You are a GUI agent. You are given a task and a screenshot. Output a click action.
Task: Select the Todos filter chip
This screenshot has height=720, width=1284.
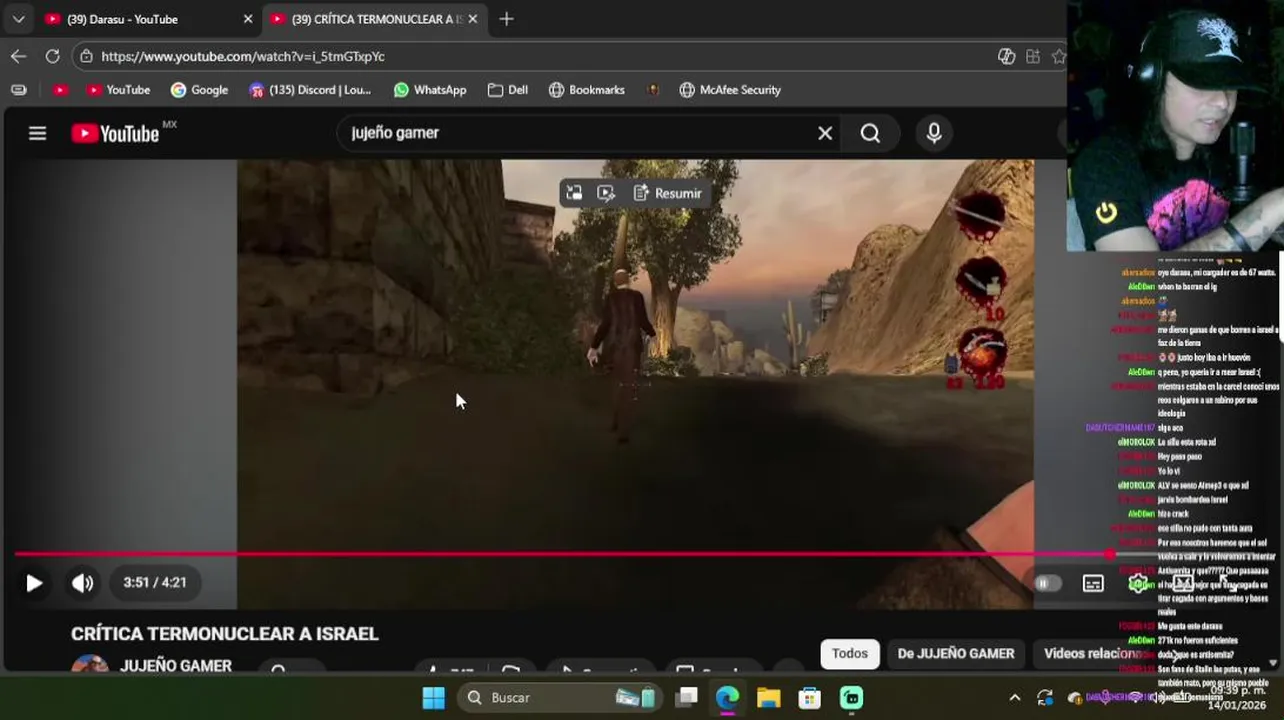850,653
